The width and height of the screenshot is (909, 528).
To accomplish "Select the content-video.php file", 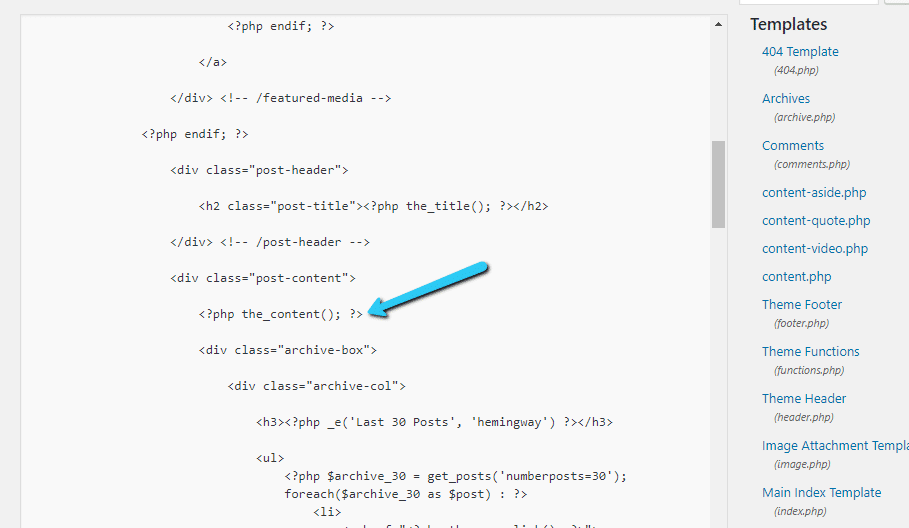I will point(815,249).
